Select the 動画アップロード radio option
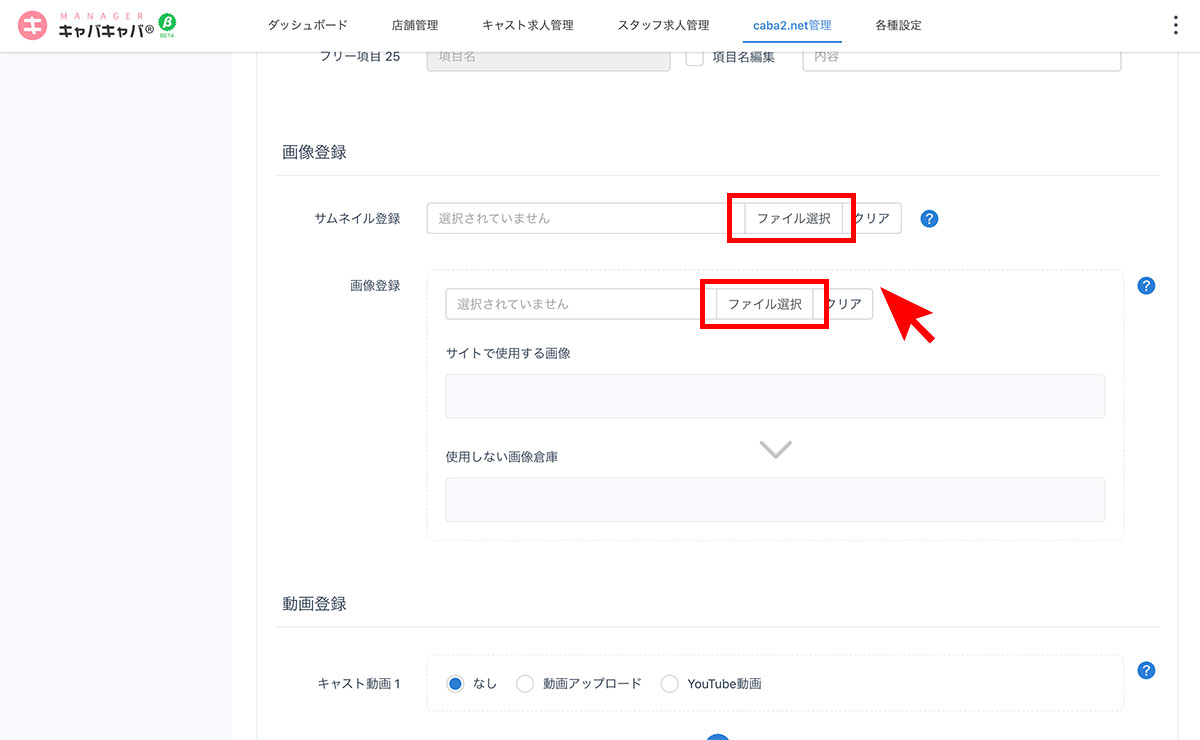Viewport: 1200px width, 740px height. click(525, 684)
